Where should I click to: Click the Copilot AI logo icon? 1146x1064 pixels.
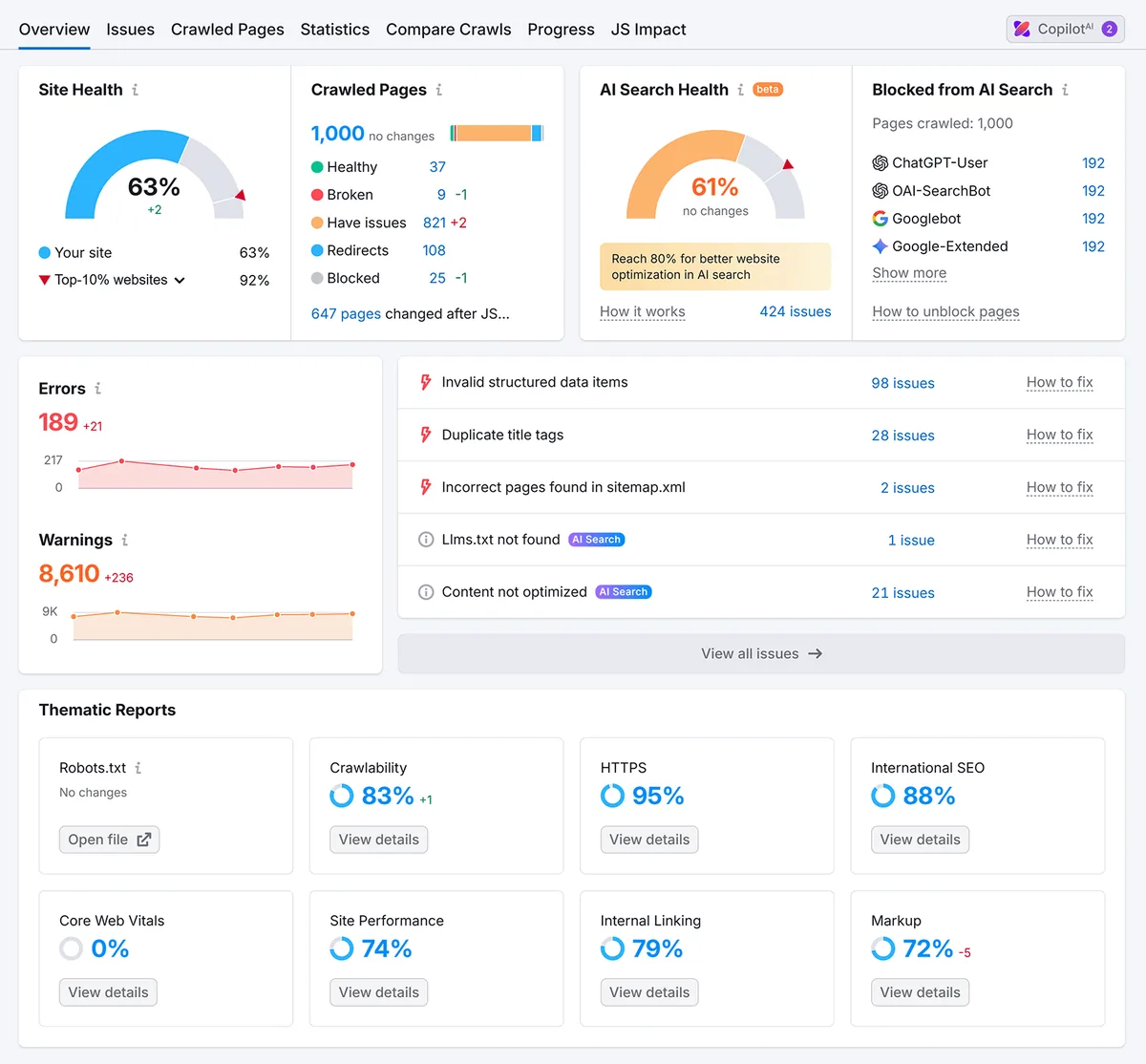point(1022,30)
